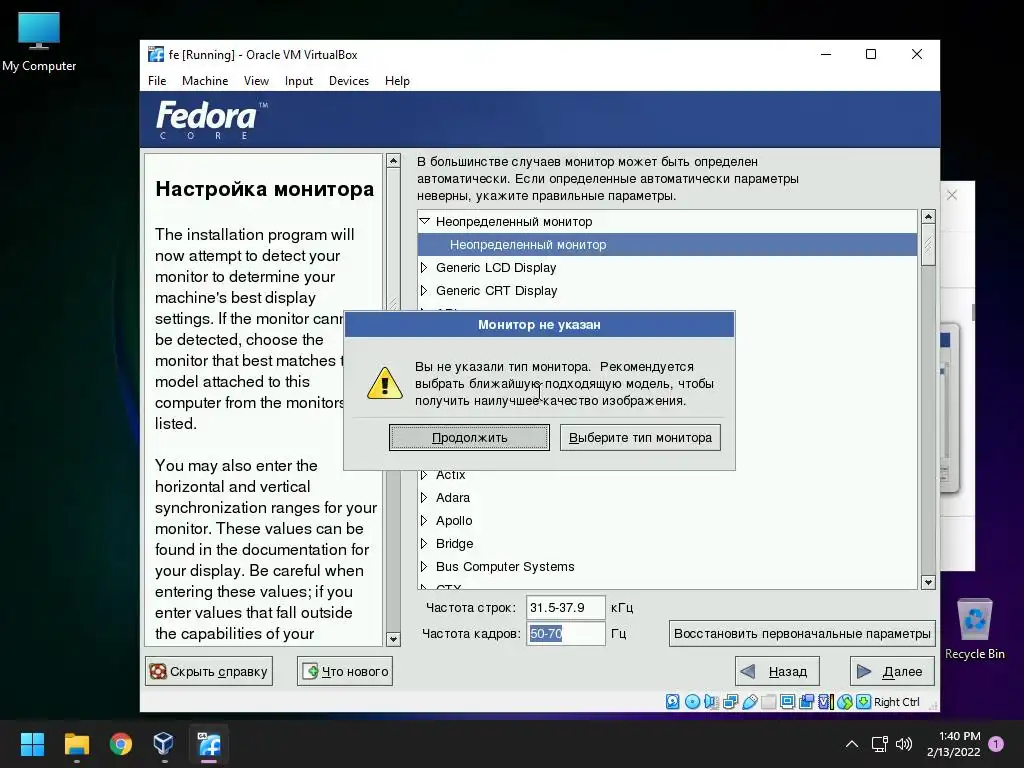Show hidden system tray icons
The width and height of the screenshot is (1024, 768).
tap(852, 743)
